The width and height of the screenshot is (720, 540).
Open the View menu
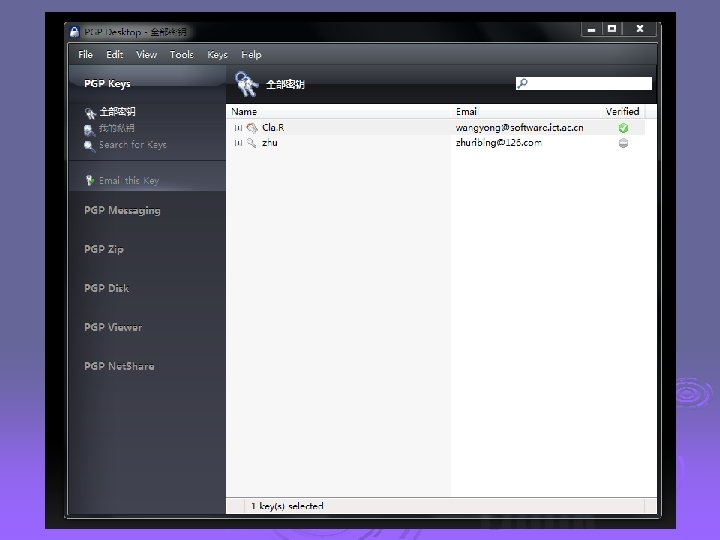click(146, 55)
